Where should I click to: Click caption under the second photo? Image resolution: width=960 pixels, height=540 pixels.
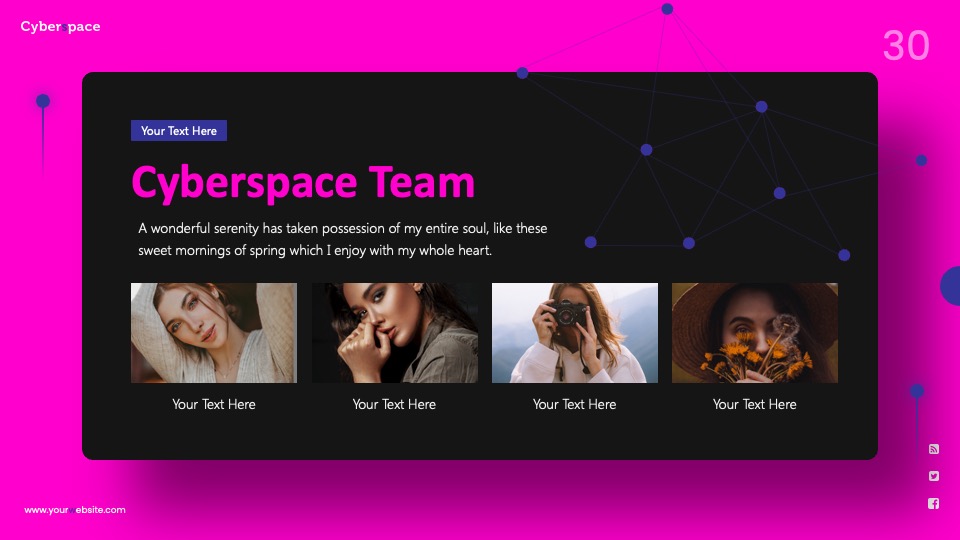[x=394, y=404]
